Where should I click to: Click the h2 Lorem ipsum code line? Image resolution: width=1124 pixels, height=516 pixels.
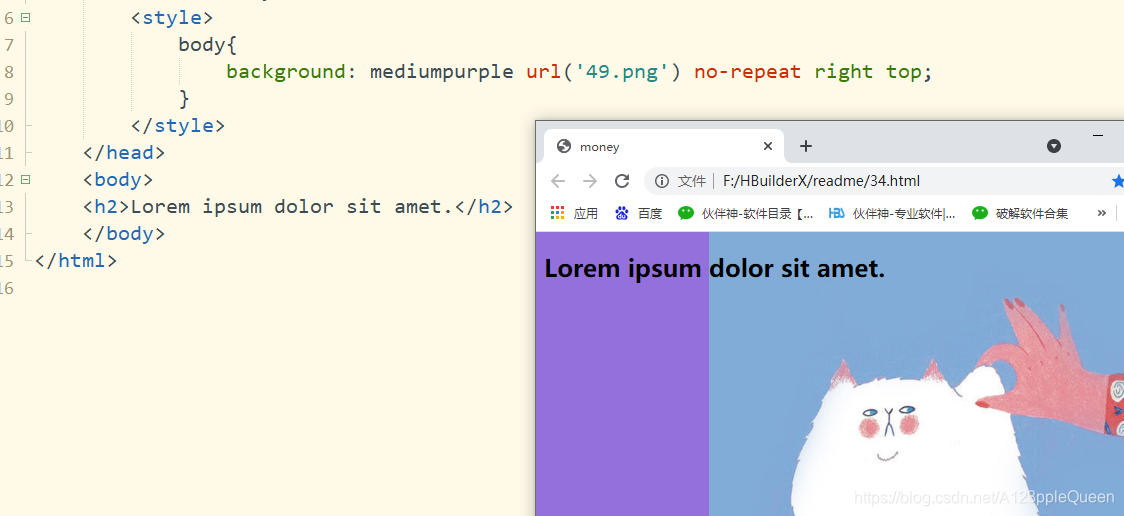[298, 206]
